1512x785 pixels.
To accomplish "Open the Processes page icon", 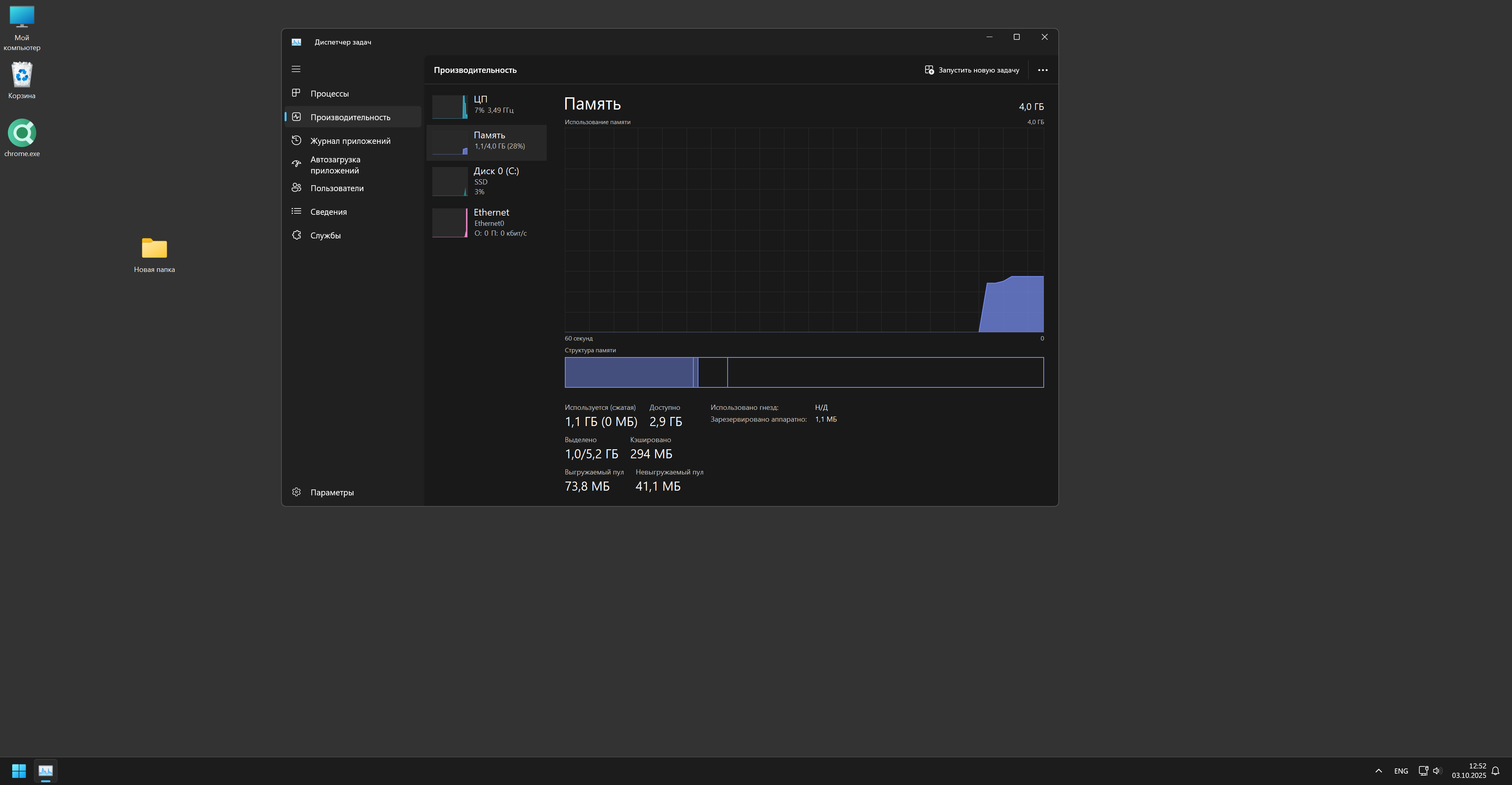I will 296,93.
